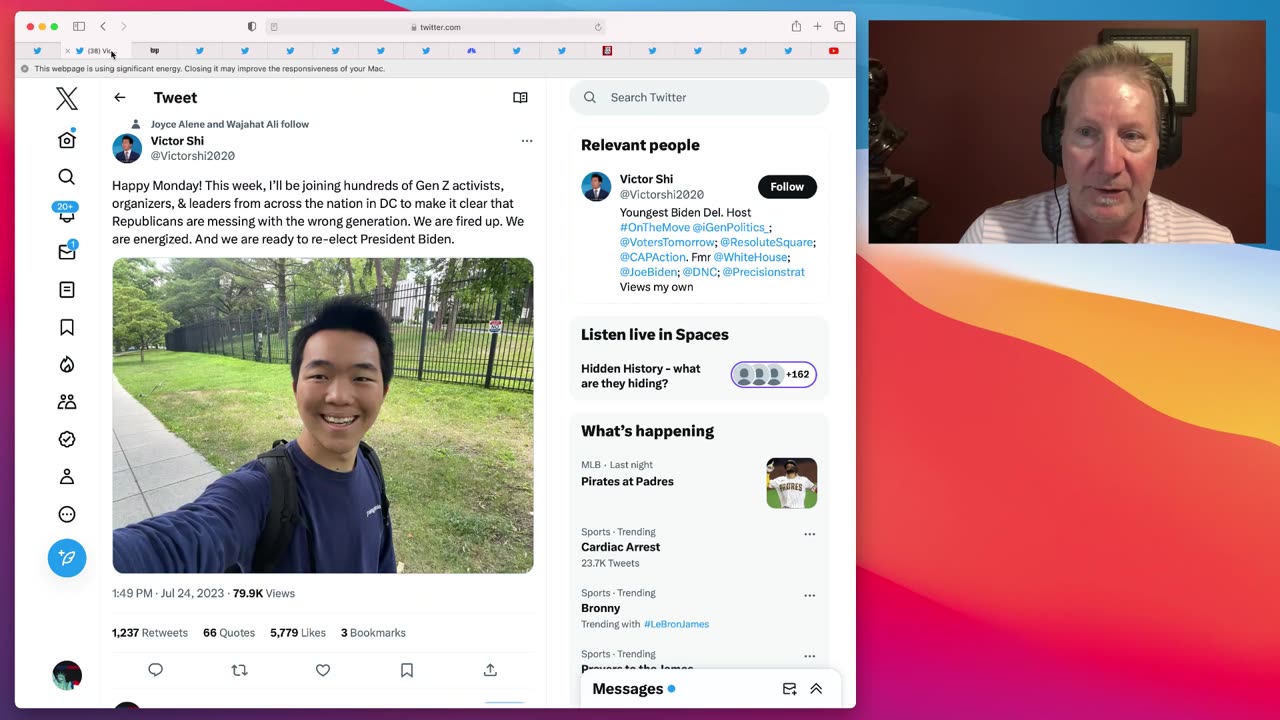Open the Profile person icon in sidebar
Viewport: 1280px width, 720px height.
pos(67,477)
